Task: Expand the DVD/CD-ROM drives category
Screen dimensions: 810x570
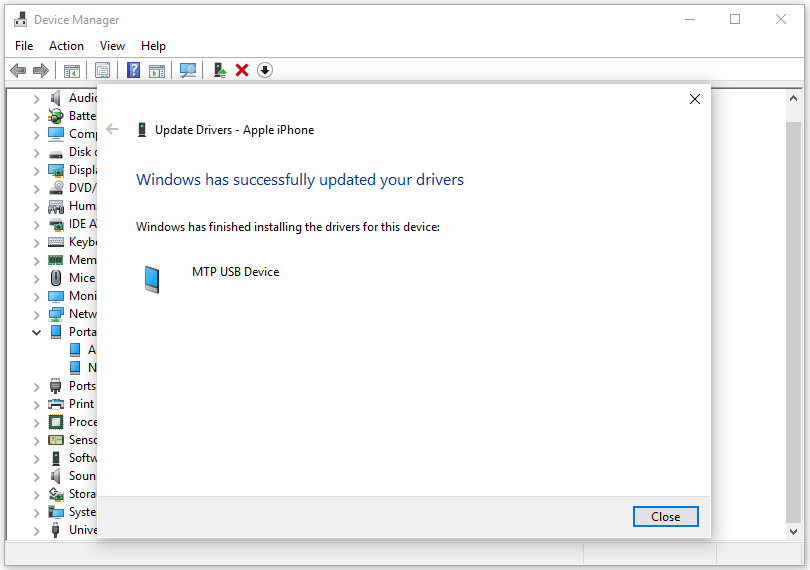Action: (36, 189)
